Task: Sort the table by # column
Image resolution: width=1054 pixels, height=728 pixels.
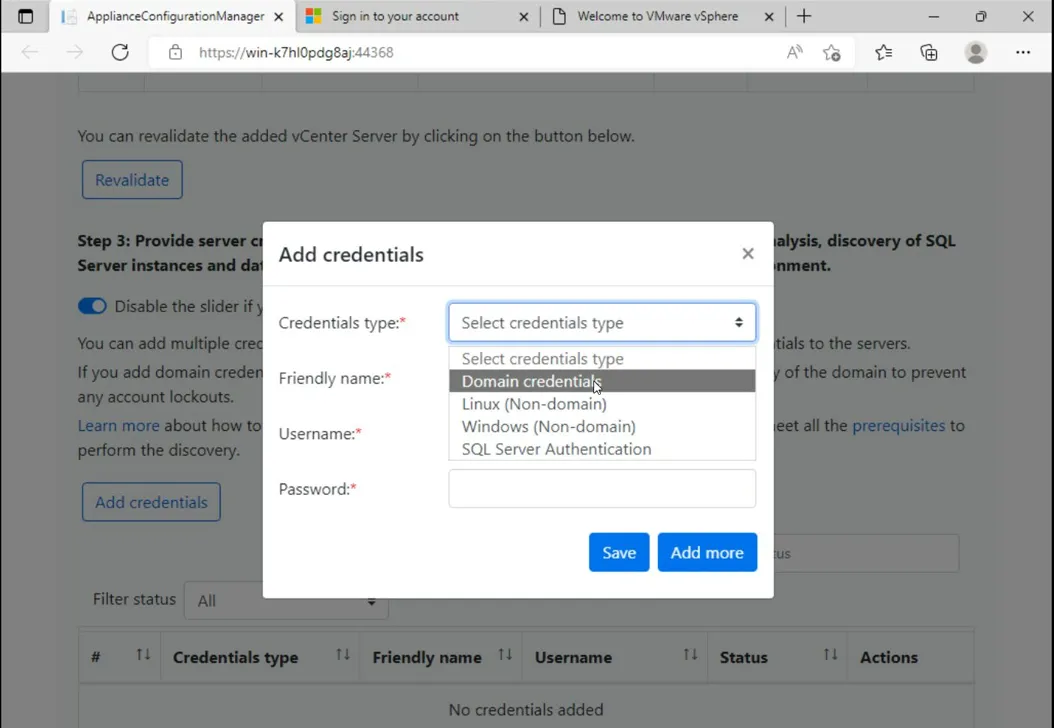Action: click(143, 655)
